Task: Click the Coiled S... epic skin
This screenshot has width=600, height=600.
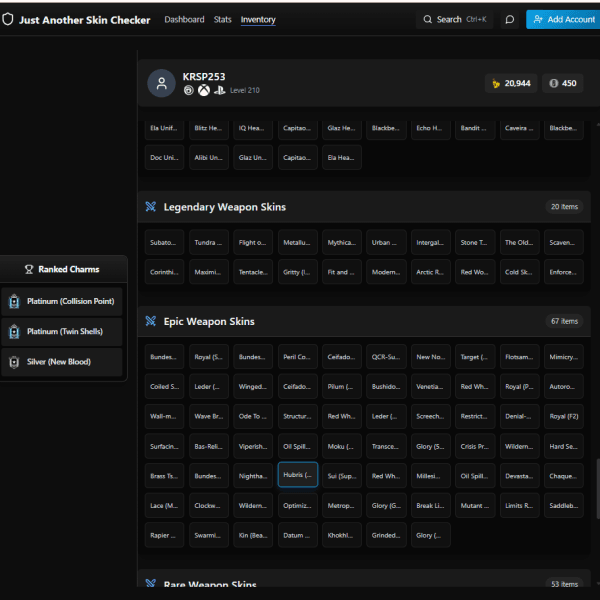Action: [164, 386]
